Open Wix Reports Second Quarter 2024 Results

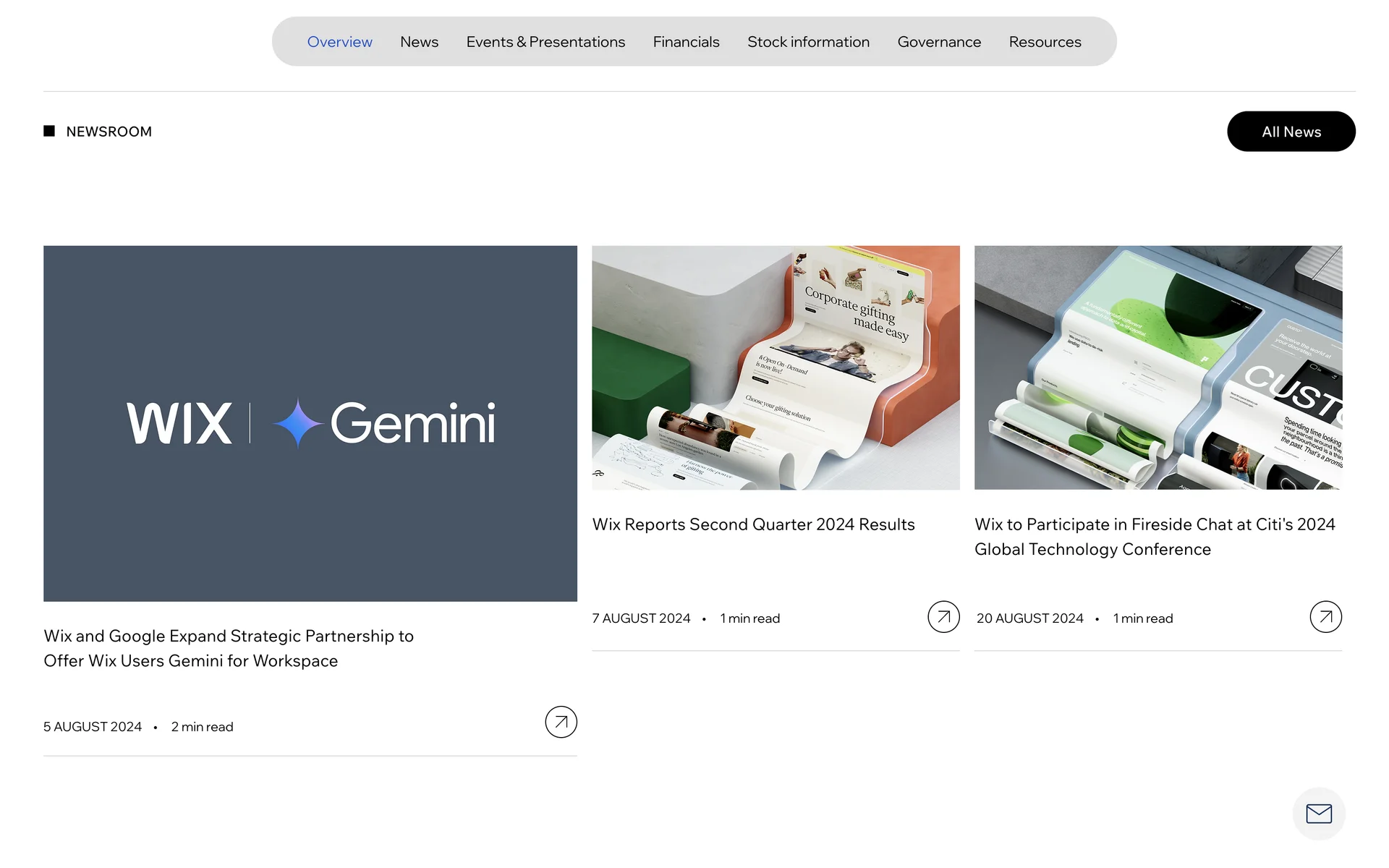point(753,524)
